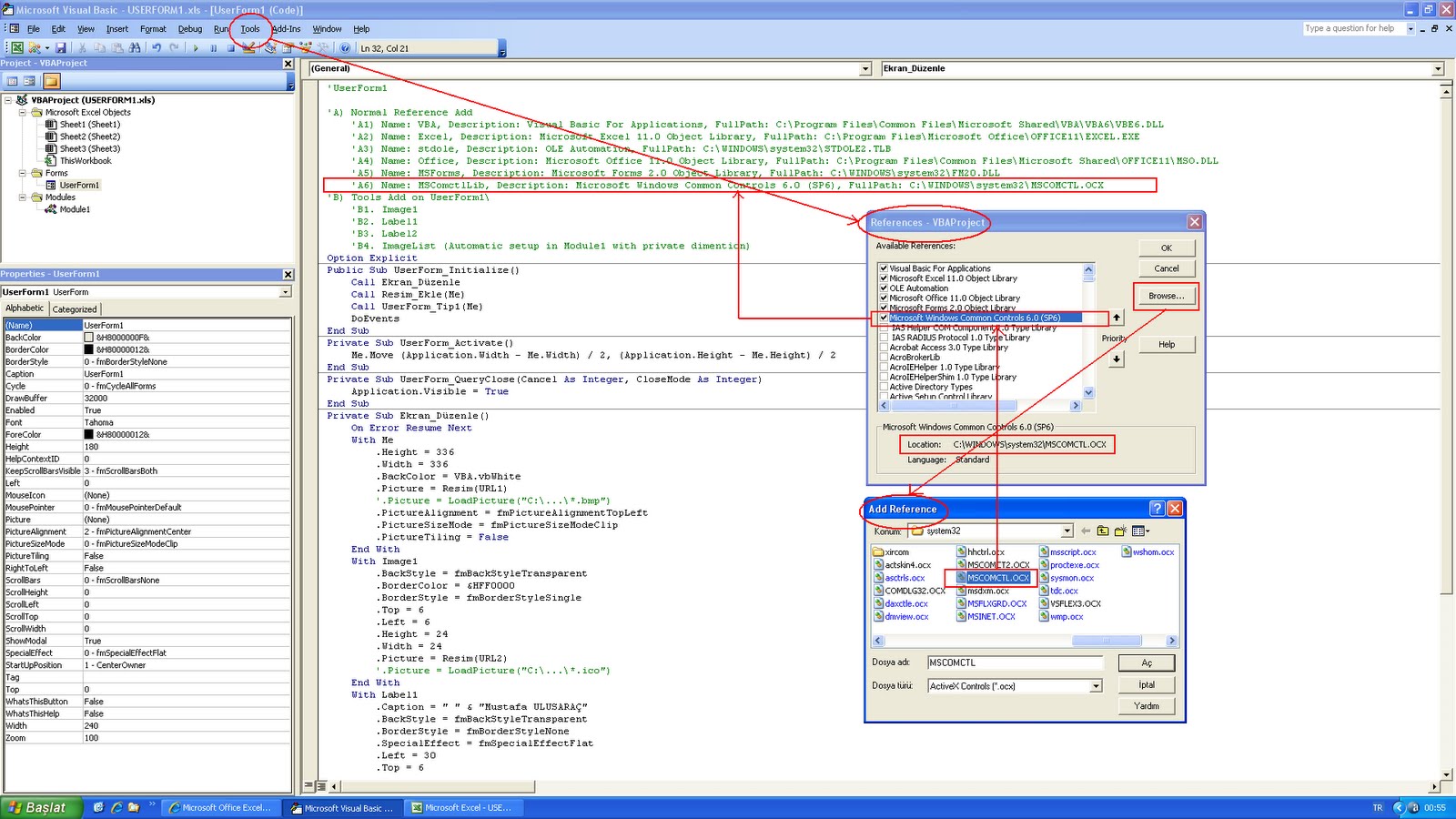This screenshot has height=819, width=1456.
Task: Close the Project - VBAProject panel
Action: pyautogui.click(x=288, y=64)
